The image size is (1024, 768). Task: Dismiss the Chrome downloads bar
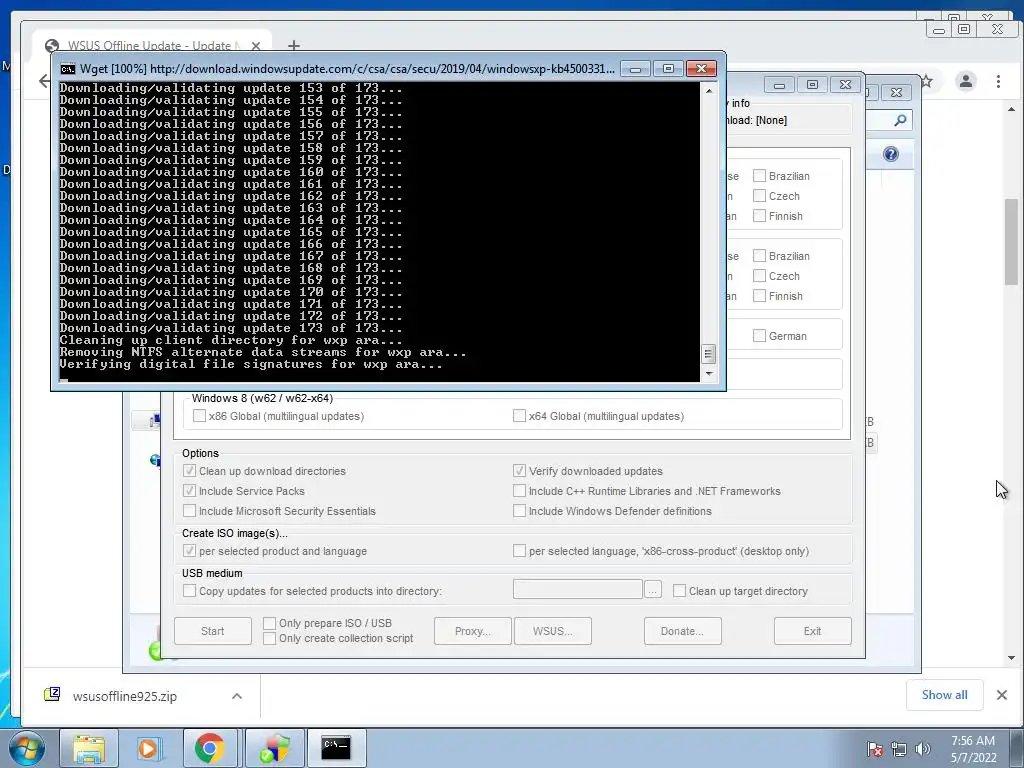pyautogui.click(x=1002, y=695)
